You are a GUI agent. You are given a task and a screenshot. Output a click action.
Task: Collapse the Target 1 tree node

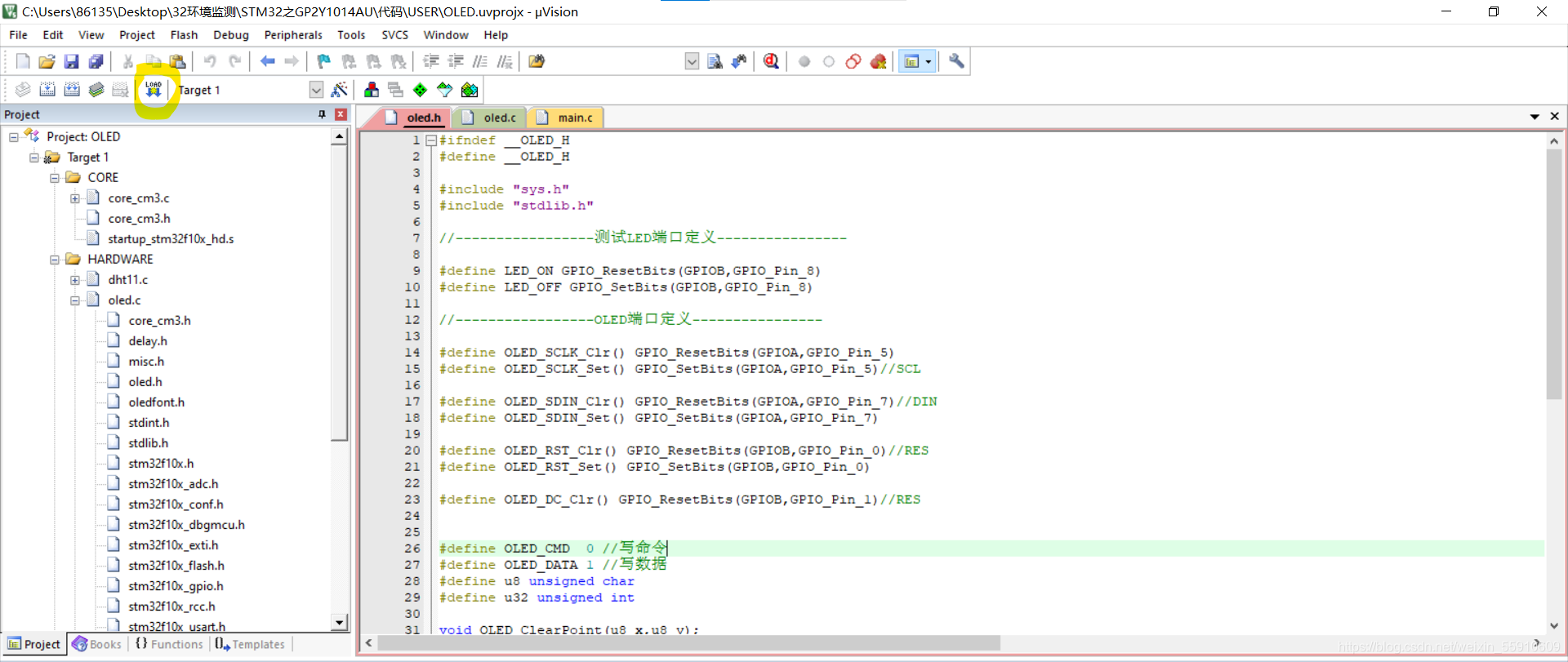pos(34,158)
